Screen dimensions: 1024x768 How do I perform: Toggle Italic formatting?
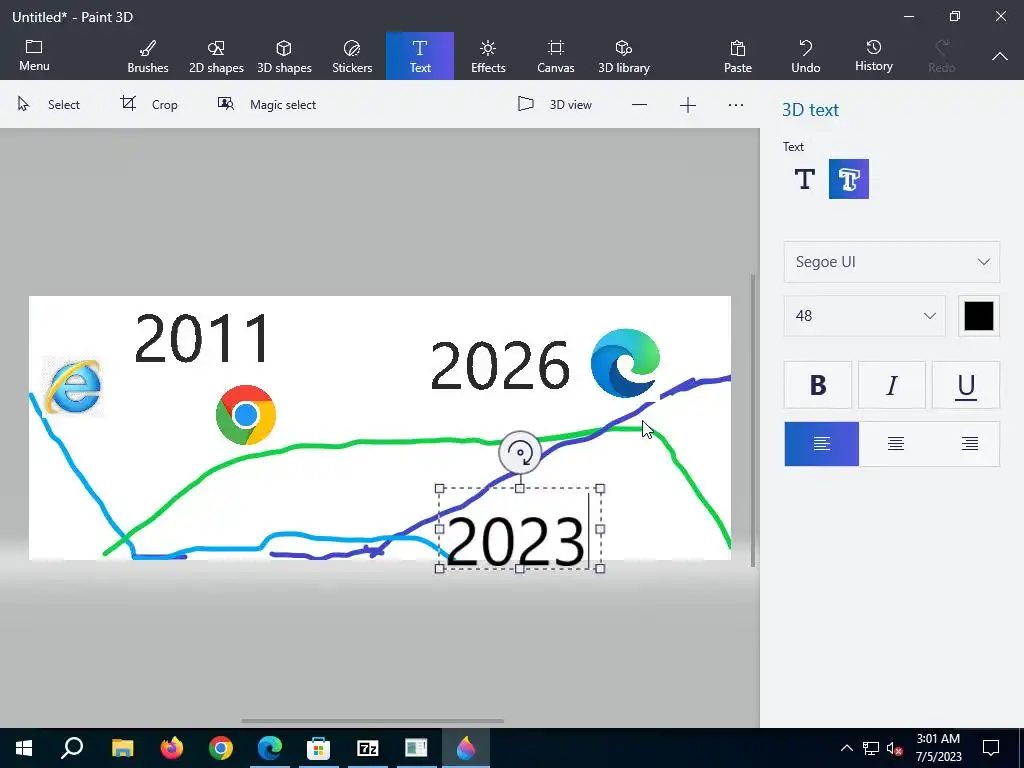tap(891, 385)
